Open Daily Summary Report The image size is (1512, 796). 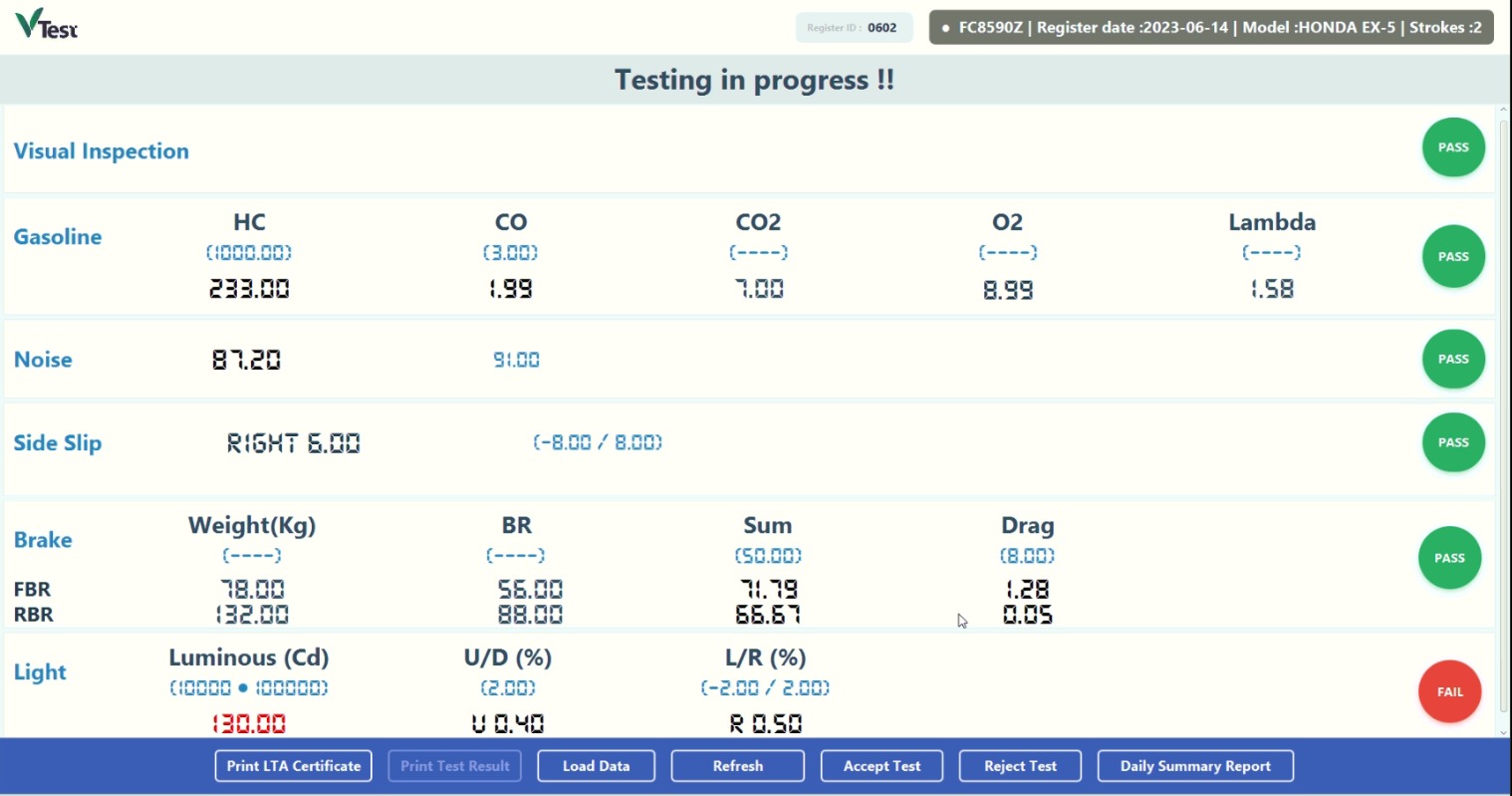[x=1195, y=766]
